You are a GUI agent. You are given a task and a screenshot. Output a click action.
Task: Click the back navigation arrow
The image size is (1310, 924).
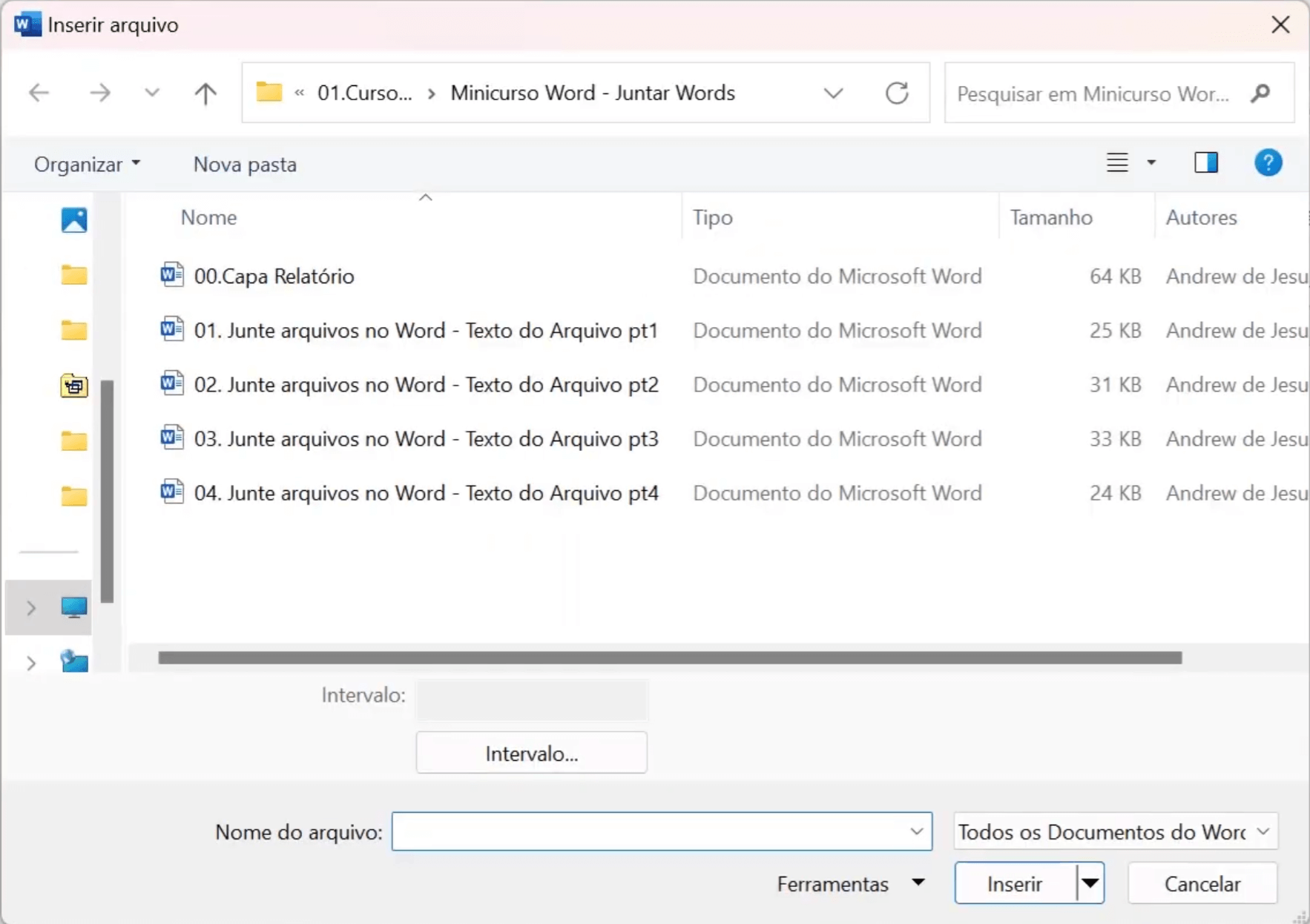pyautogui.click(x=39, y=93)
